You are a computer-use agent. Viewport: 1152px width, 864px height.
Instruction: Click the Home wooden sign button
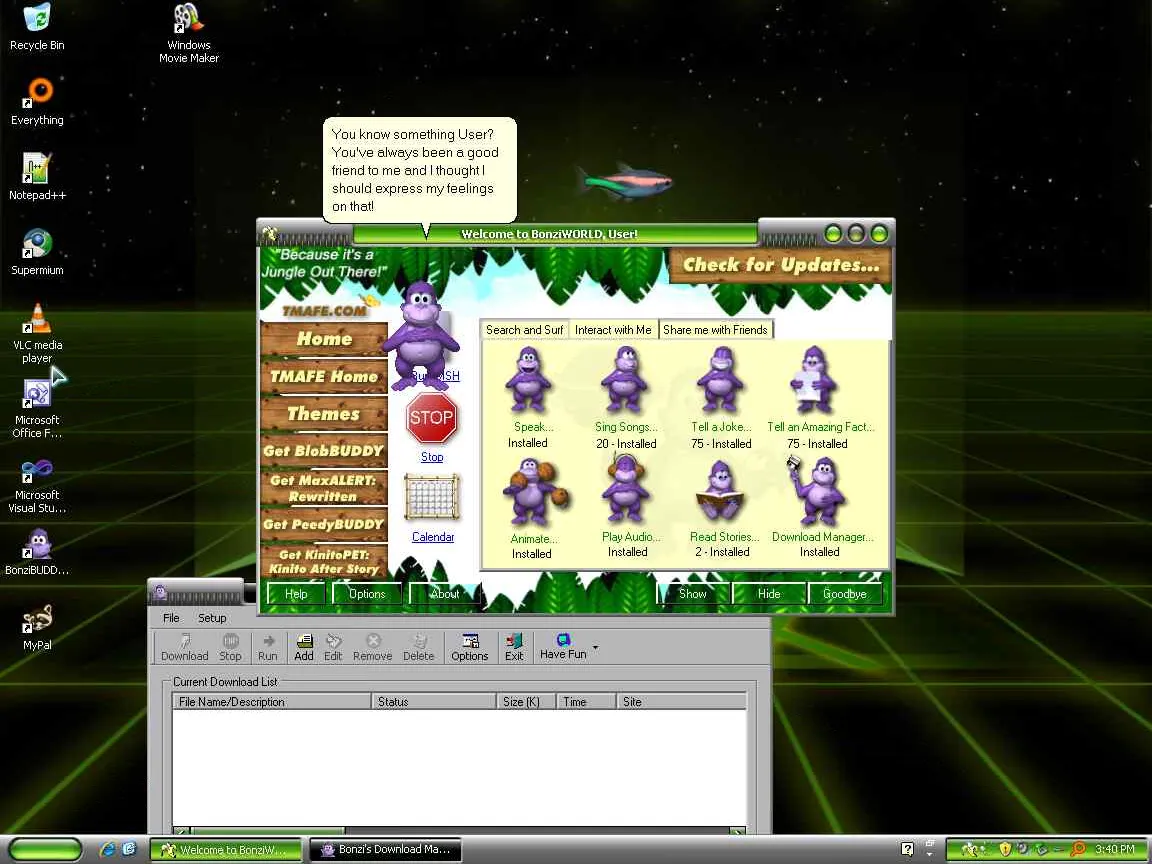(x=324, y=339)
